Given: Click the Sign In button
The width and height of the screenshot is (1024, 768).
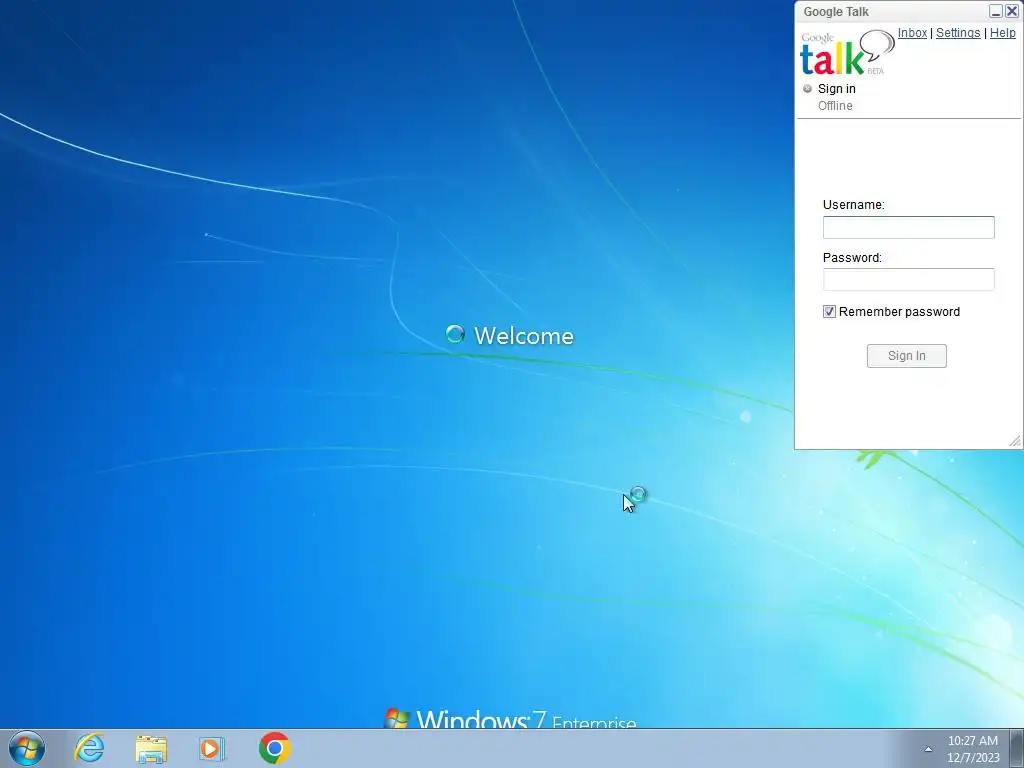Looking at the screenshot, I should pyautogui.click(x=906, y=356).
